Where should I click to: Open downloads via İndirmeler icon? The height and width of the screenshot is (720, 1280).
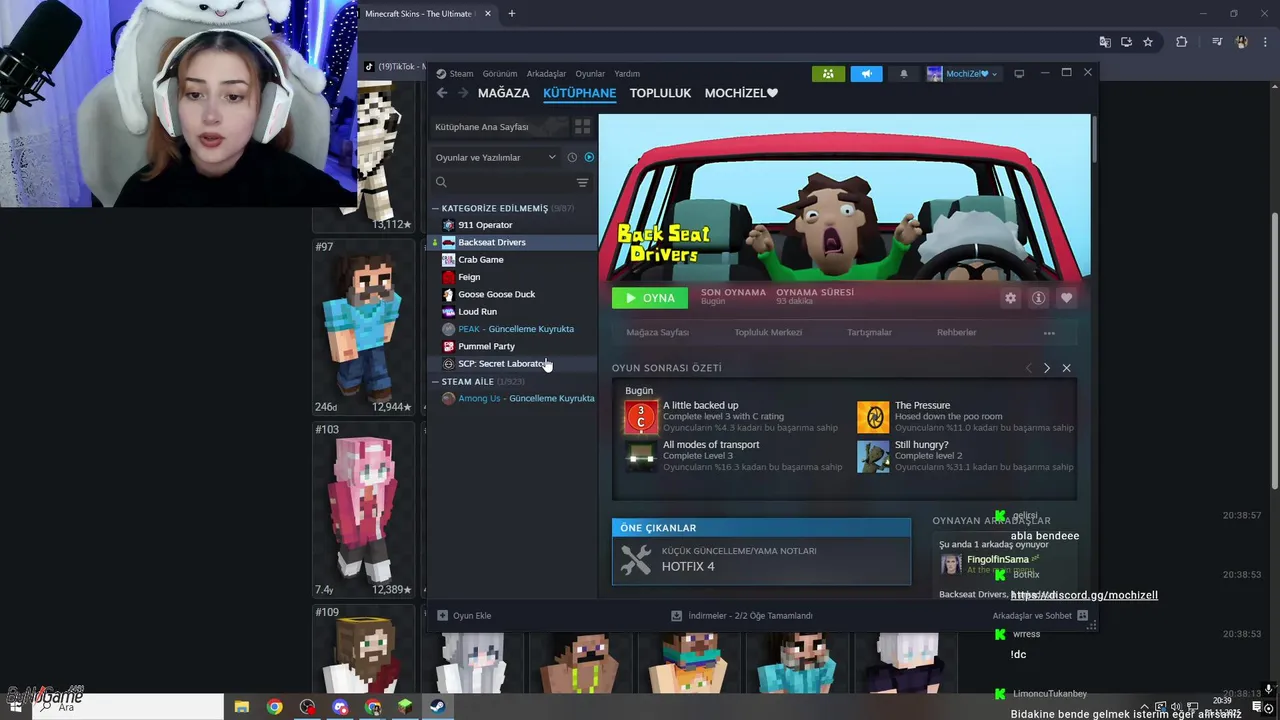pos(676,616)
